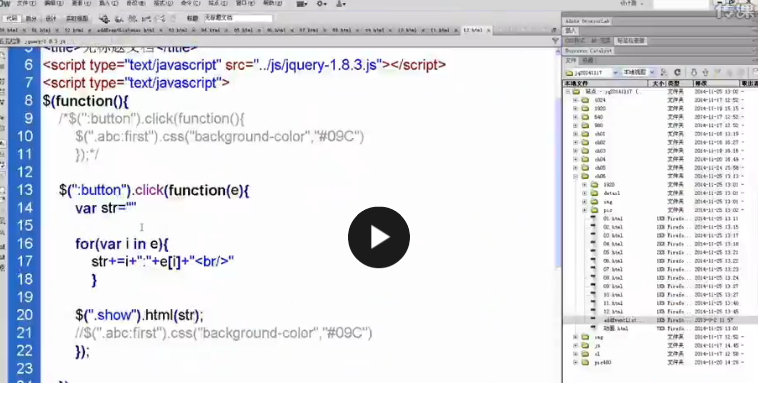
Task: Switch to the addEventListener.html document tab
Action: pyautogui.click(x=126, y=30)
